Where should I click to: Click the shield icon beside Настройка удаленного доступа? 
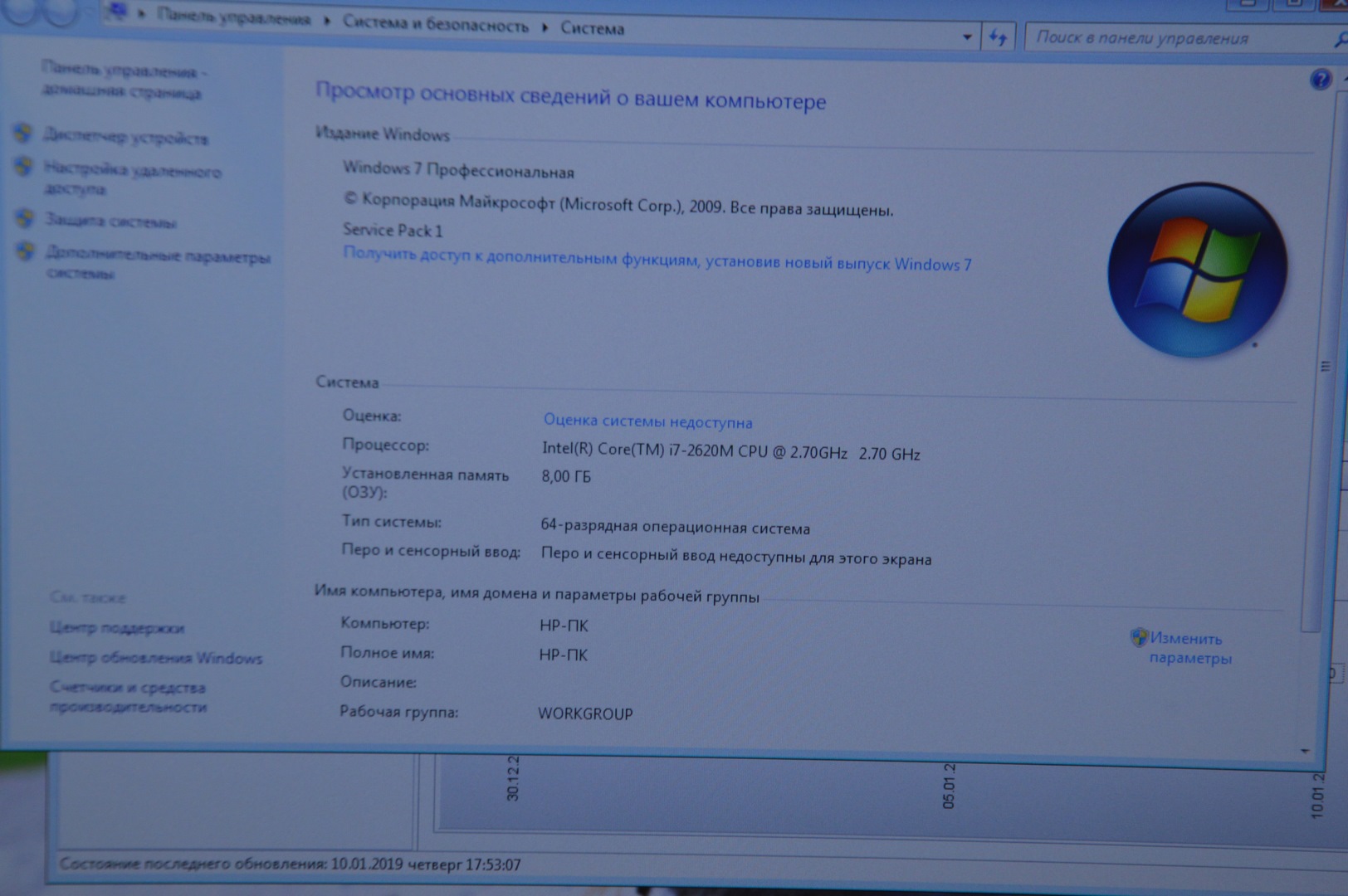(23, 168)
